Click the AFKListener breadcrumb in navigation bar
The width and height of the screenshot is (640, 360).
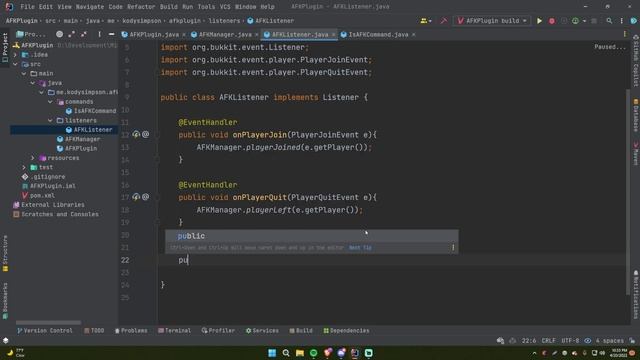click(x=270, y=21)
